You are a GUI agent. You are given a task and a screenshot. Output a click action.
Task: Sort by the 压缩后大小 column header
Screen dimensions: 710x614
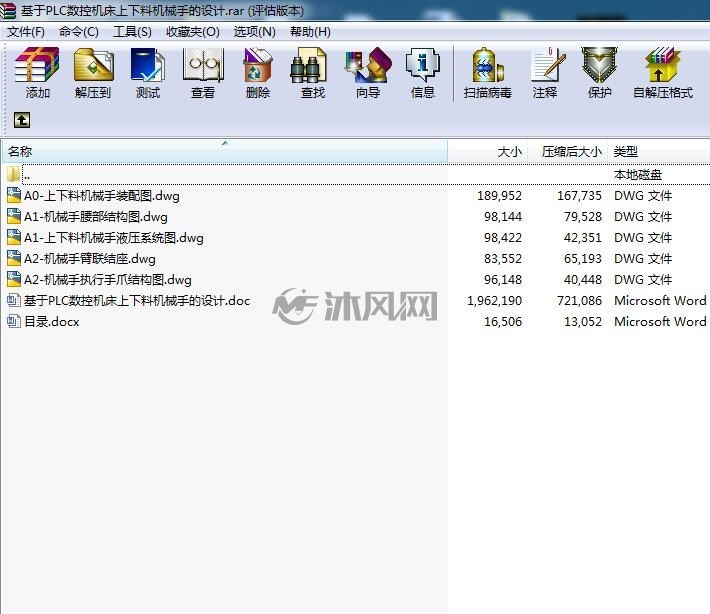[568, 152]
